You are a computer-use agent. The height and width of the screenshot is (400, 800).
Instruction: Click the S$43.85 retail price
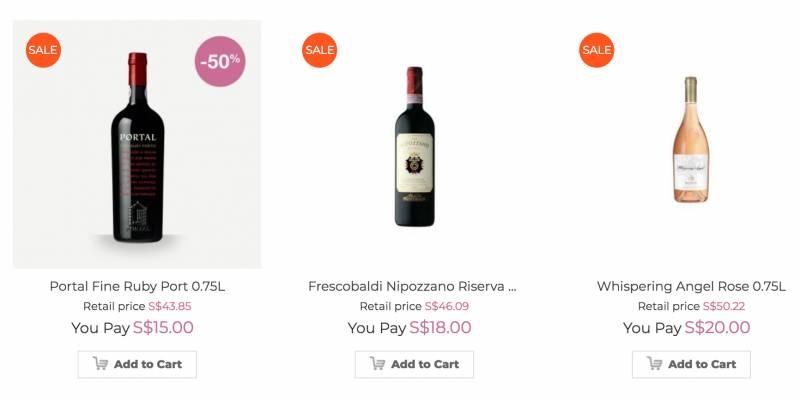pyautogui.click(x=170, y=306)
